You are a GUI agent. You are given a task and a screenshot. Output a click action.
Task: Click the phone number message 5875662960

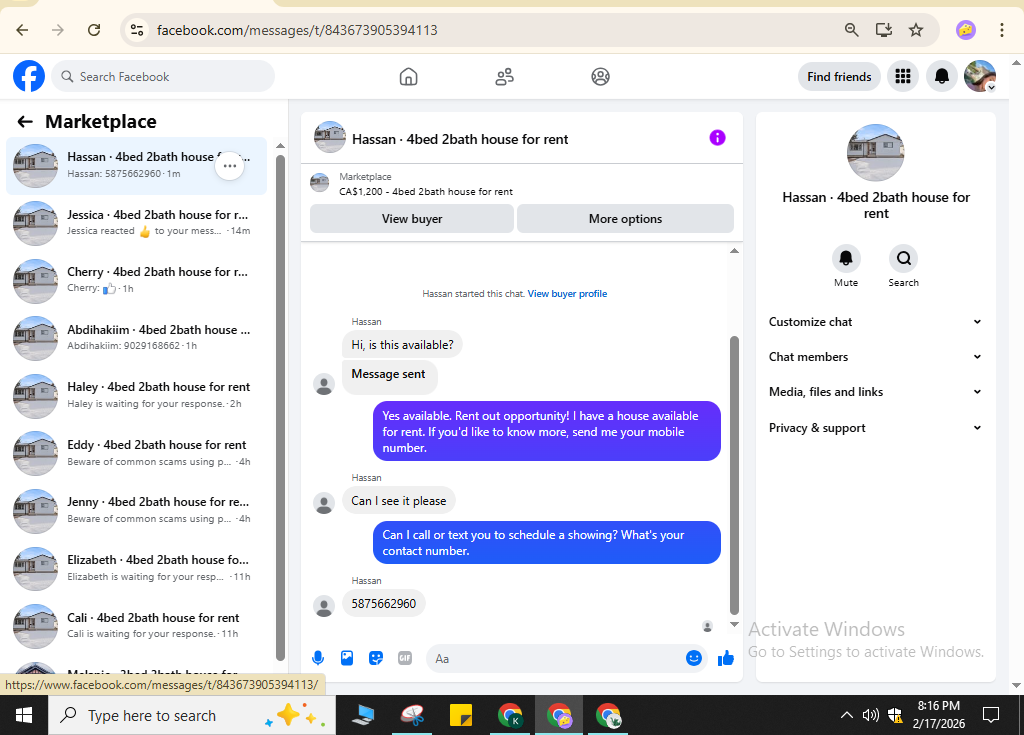pos(383,604)
